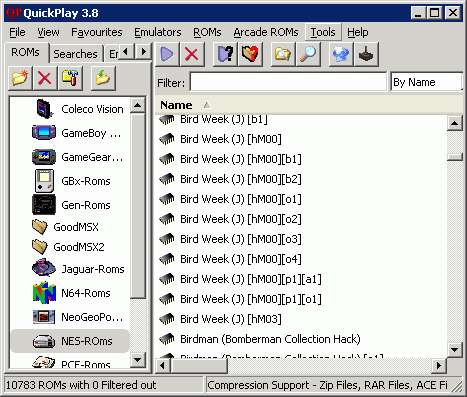
Task: Select the N64-Roms logo icon
Action: point(44,293)
